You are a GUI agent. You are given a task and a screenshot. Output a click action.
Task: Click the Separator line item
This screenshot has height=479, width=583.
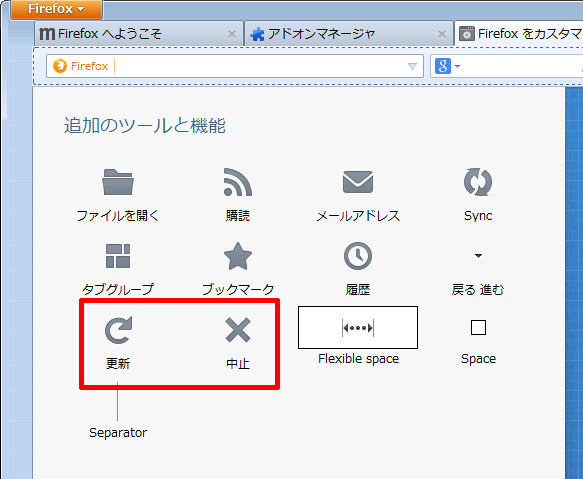point(117,402)
